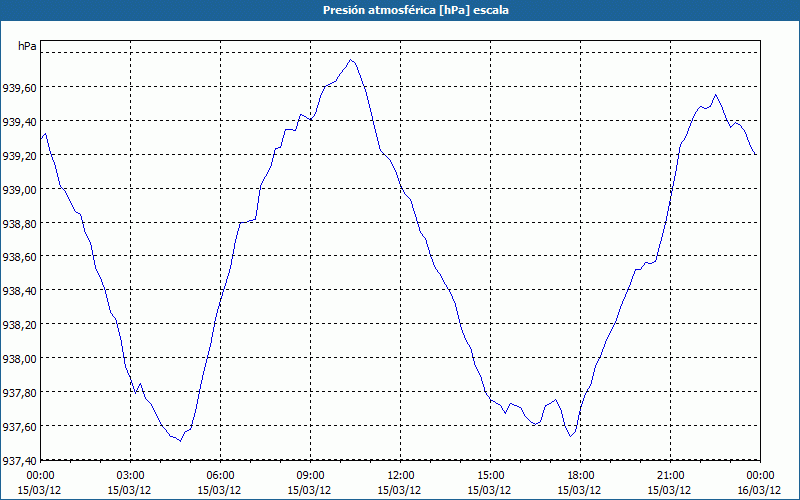Select the 937,80 y-axis value
Viewport: 800px width, 500px height.
click(x=19, y=392)
